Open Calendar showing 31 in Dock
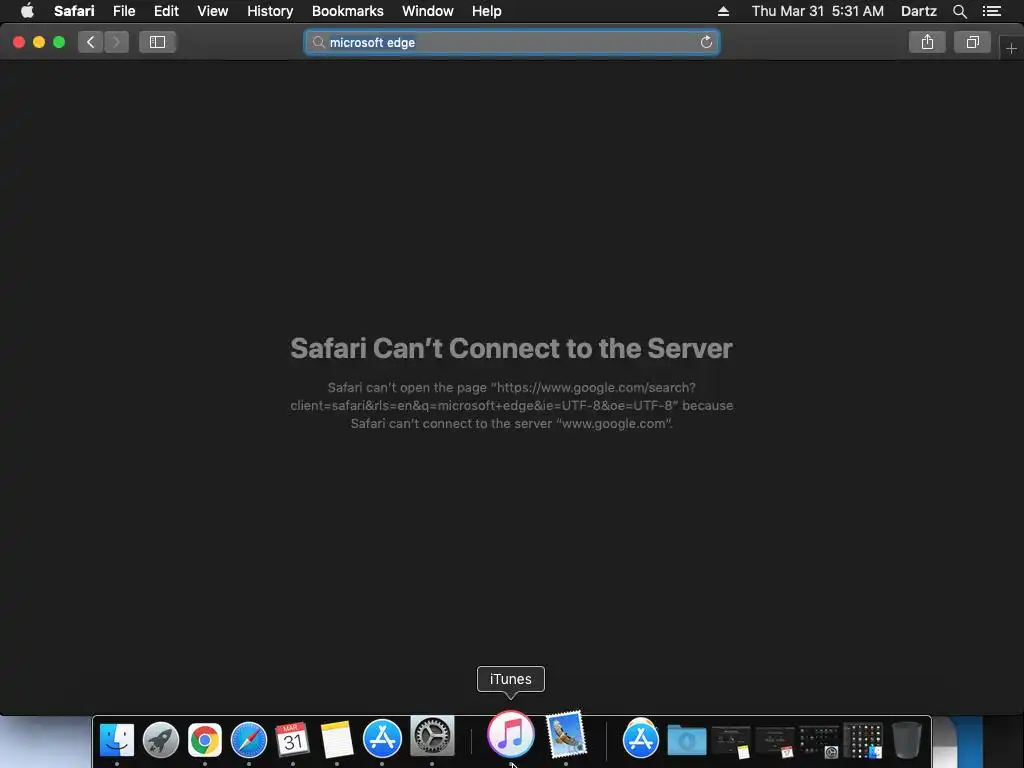The height and width of the screenshot is (768, 1024). (293, 740)
